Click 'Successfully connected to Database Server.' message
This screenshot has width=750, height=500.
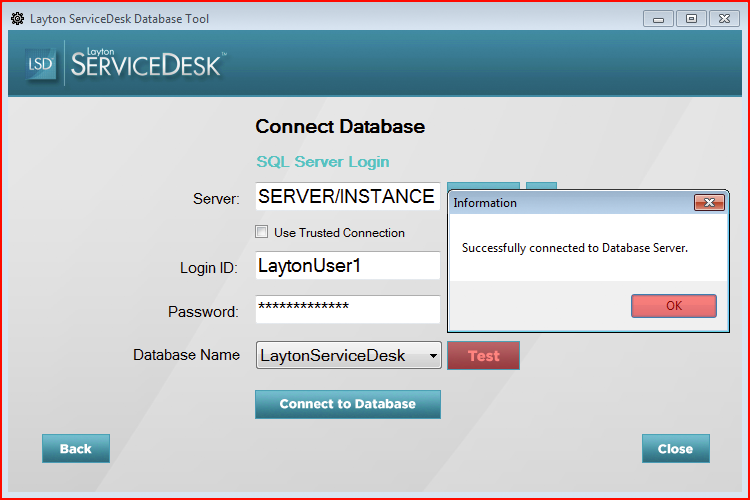pyautogui.click(x=575, y=248)
